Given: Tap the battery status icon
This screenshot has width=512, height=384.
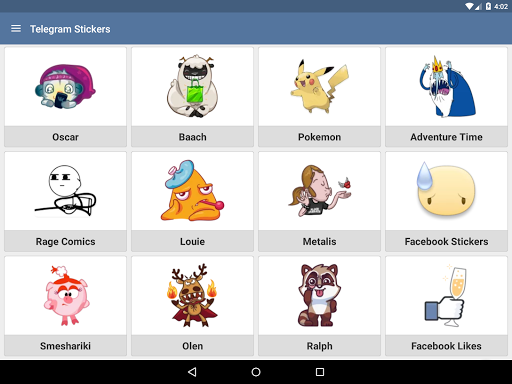Looking at the screenshot, I should point(488,6).
